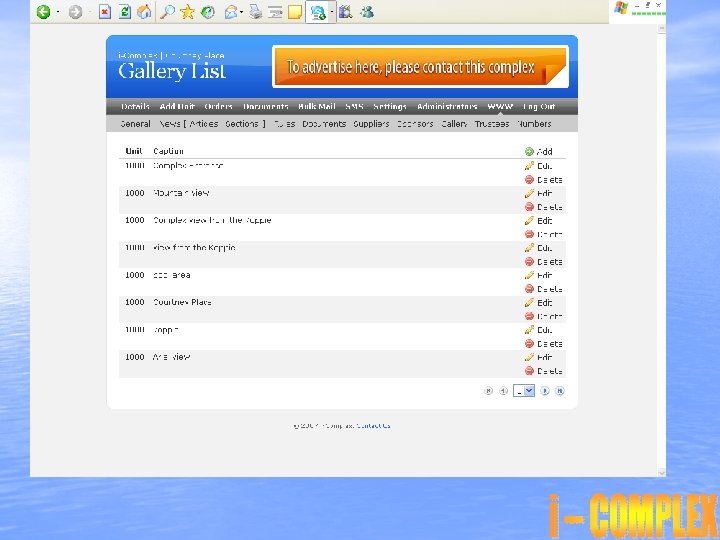This screenshot has width=720, height=540.
Task: Click the Contact Us footer link
Action: click(373, 426)
